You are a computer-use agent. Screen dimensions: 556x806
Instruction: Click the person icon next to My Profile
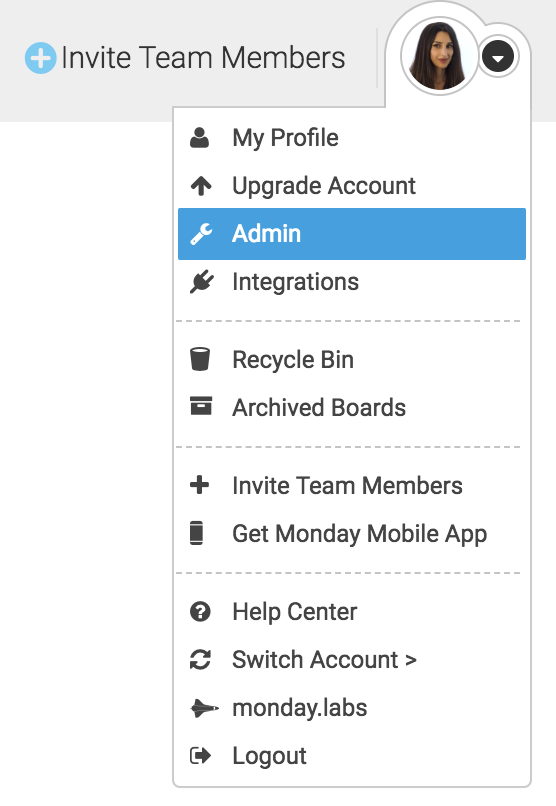[x=199, y=138]
